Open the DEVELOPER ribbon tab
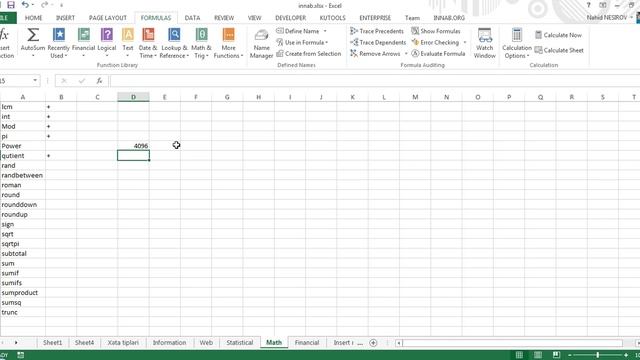The height and width of the screenshot is (360, 640). [x=291, y=18]
